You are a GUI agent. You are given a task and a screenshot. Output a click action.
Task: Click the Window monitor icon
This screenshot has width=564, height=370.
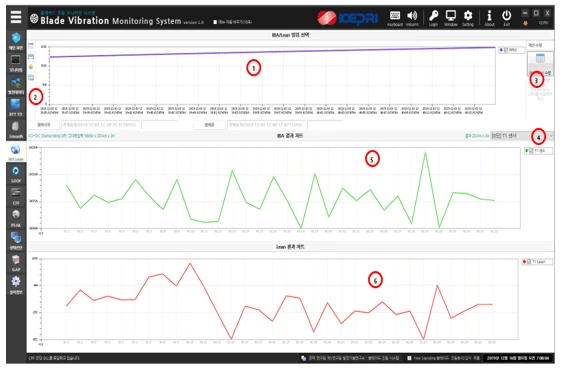click(x=450, y=18)
